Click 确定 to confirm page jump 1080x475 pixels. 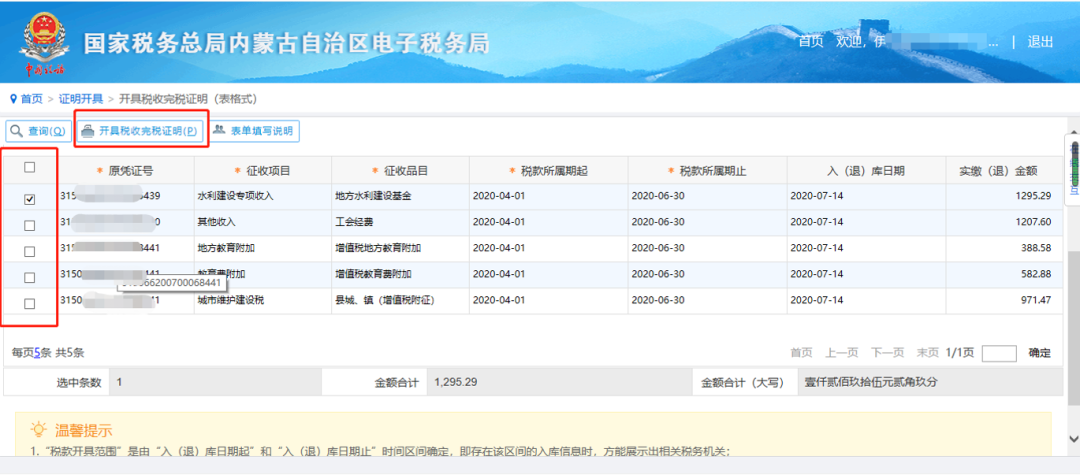click(x=1039, y=353)
